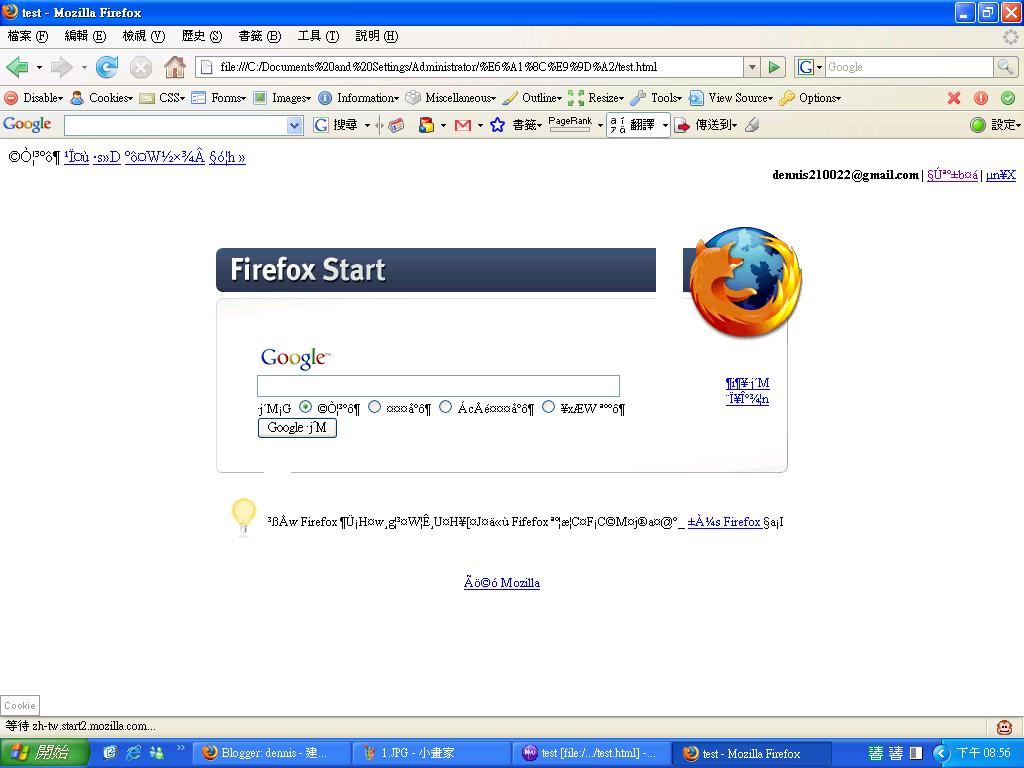Click the translate 翻譯 button in Google toolbar

[x=638, y=125]
